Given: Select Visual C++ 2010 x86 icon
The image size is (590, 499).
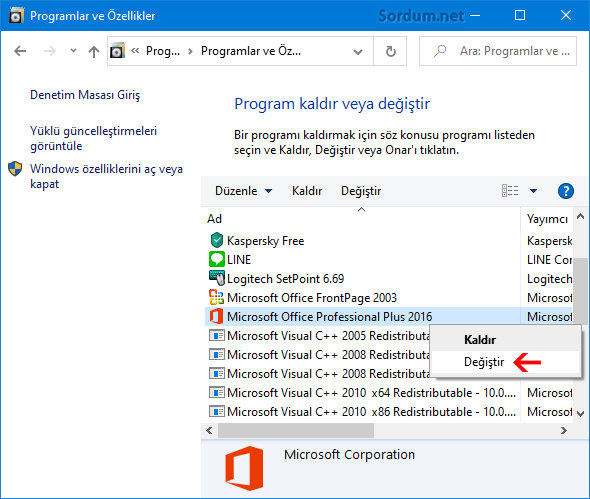Looking at the screenshot, I should click(x=217, y=411).
